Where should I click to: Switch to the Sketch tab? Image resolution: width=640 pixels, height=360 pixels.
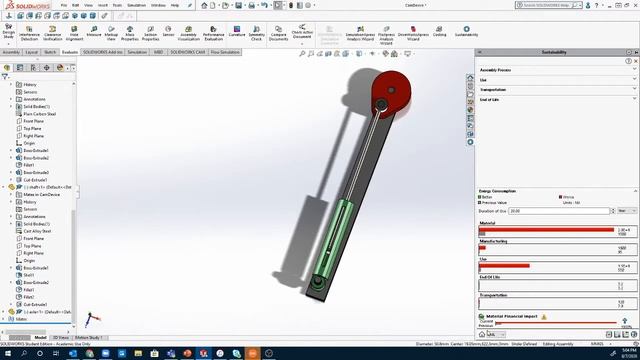(x=50, y=52)
